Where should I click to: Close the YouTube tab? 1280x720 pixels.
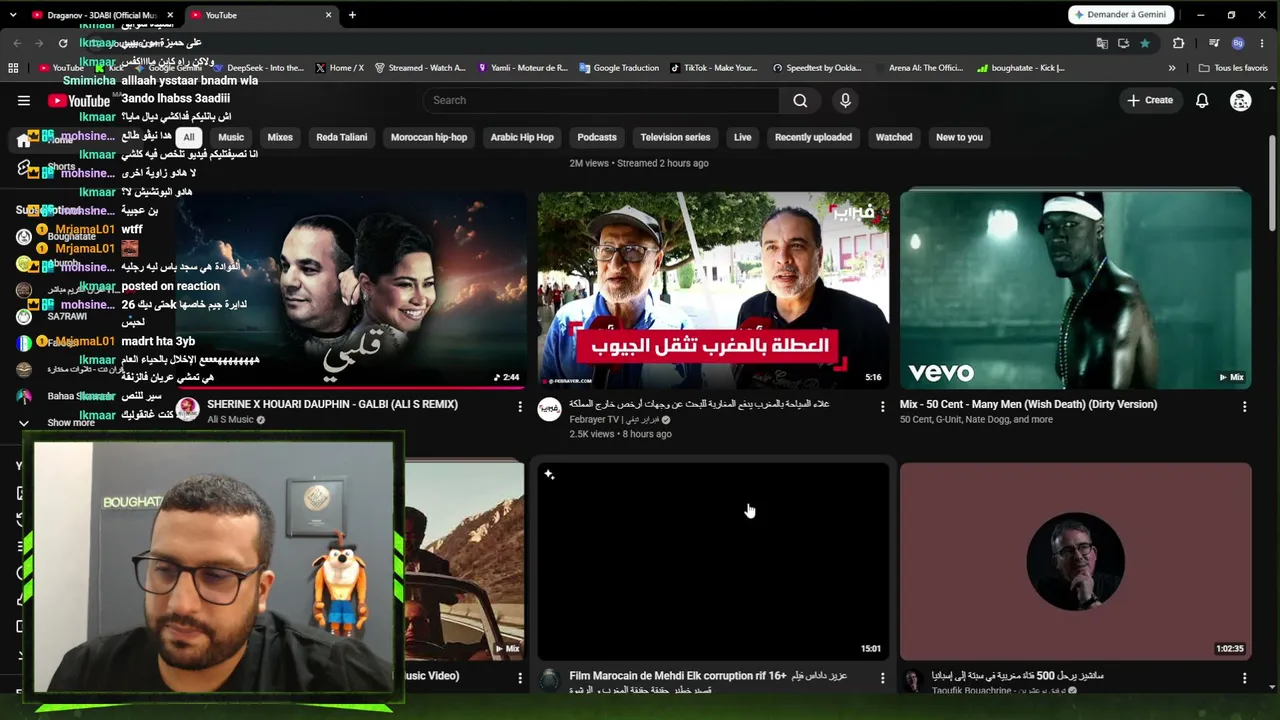click(x=328, y=15)
